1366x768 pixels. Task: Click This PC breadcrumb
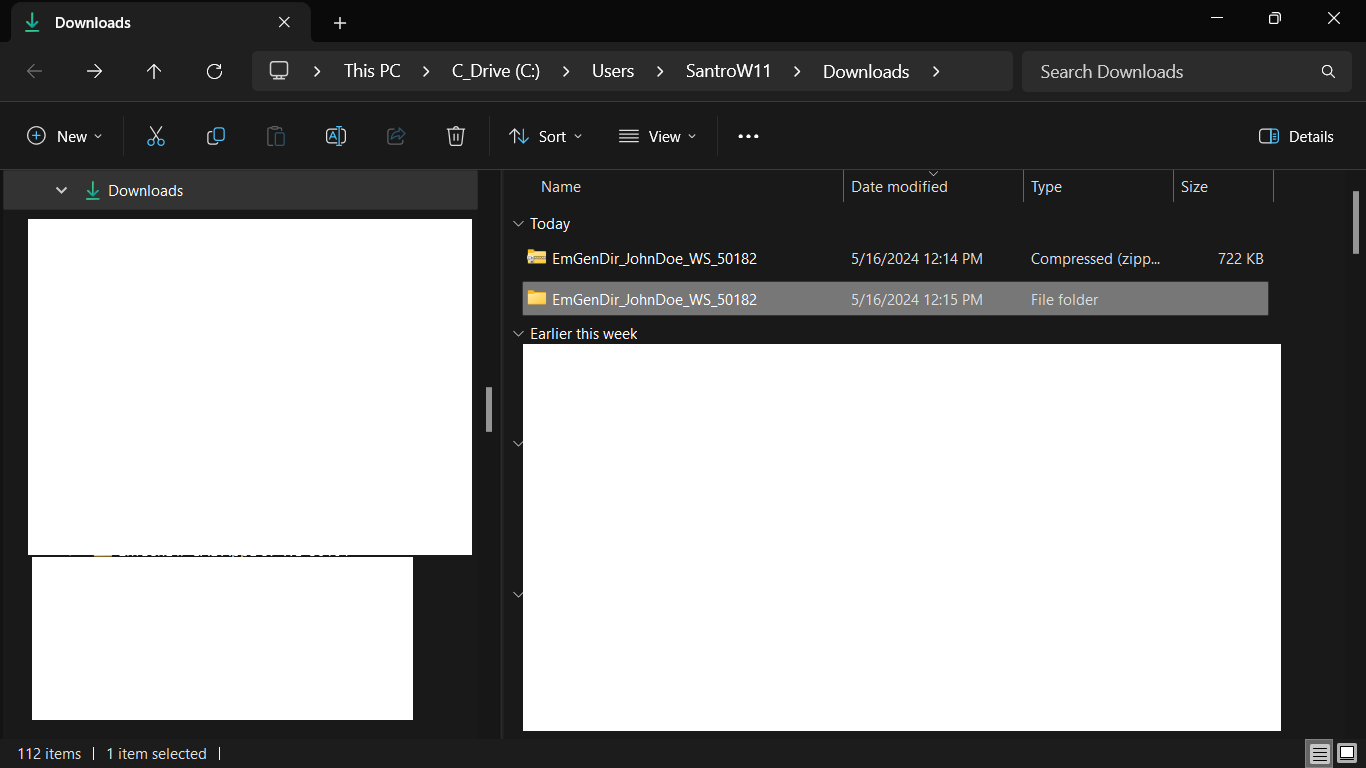click(x=372, y=71)
